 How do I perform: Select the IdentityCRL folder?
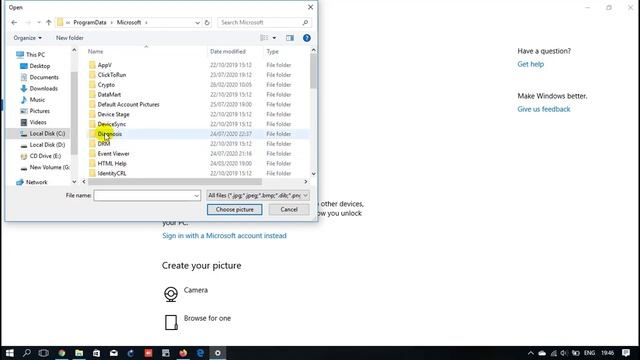pos(112,173)
